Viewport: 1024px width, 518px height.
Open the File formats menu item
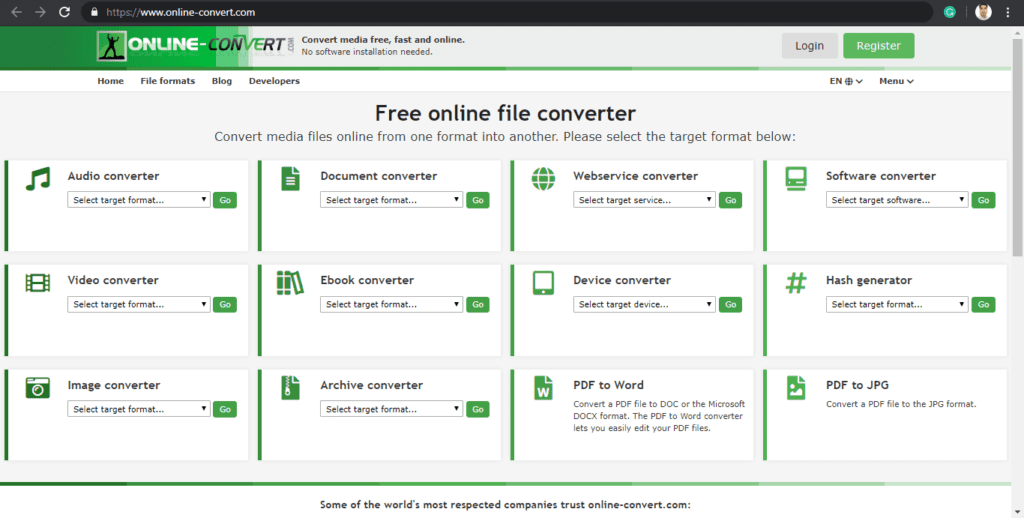pos(168,81)
